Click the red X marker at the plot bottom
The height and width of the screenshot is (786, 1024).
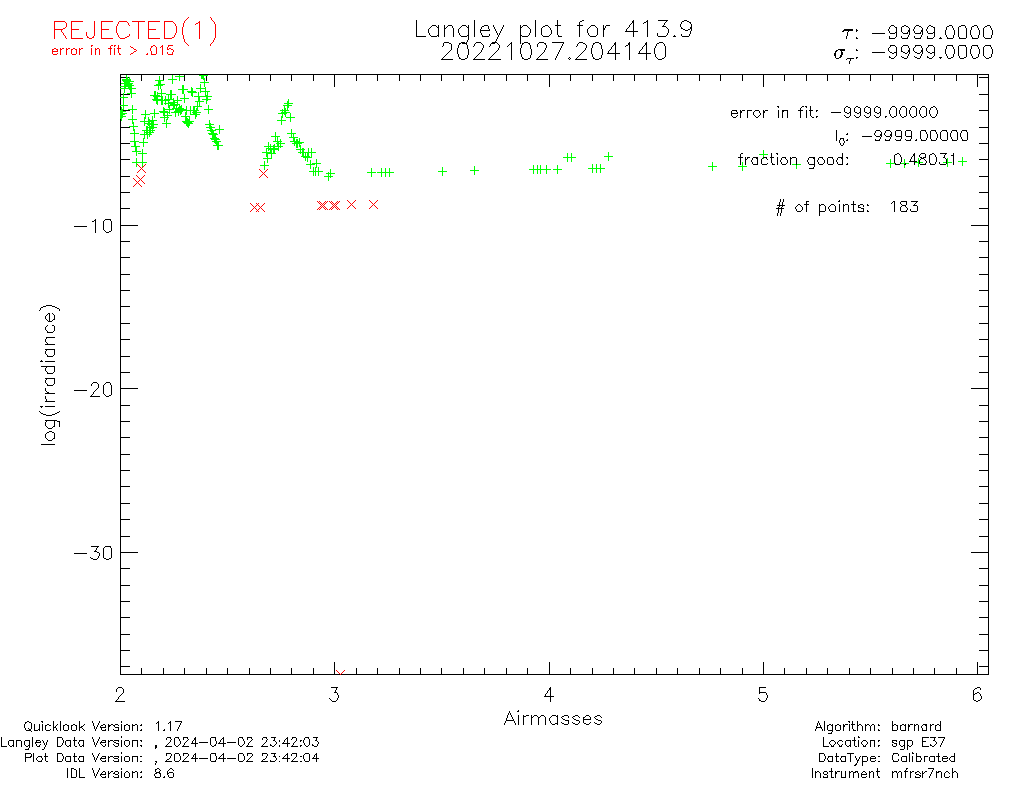pos(340,675)
